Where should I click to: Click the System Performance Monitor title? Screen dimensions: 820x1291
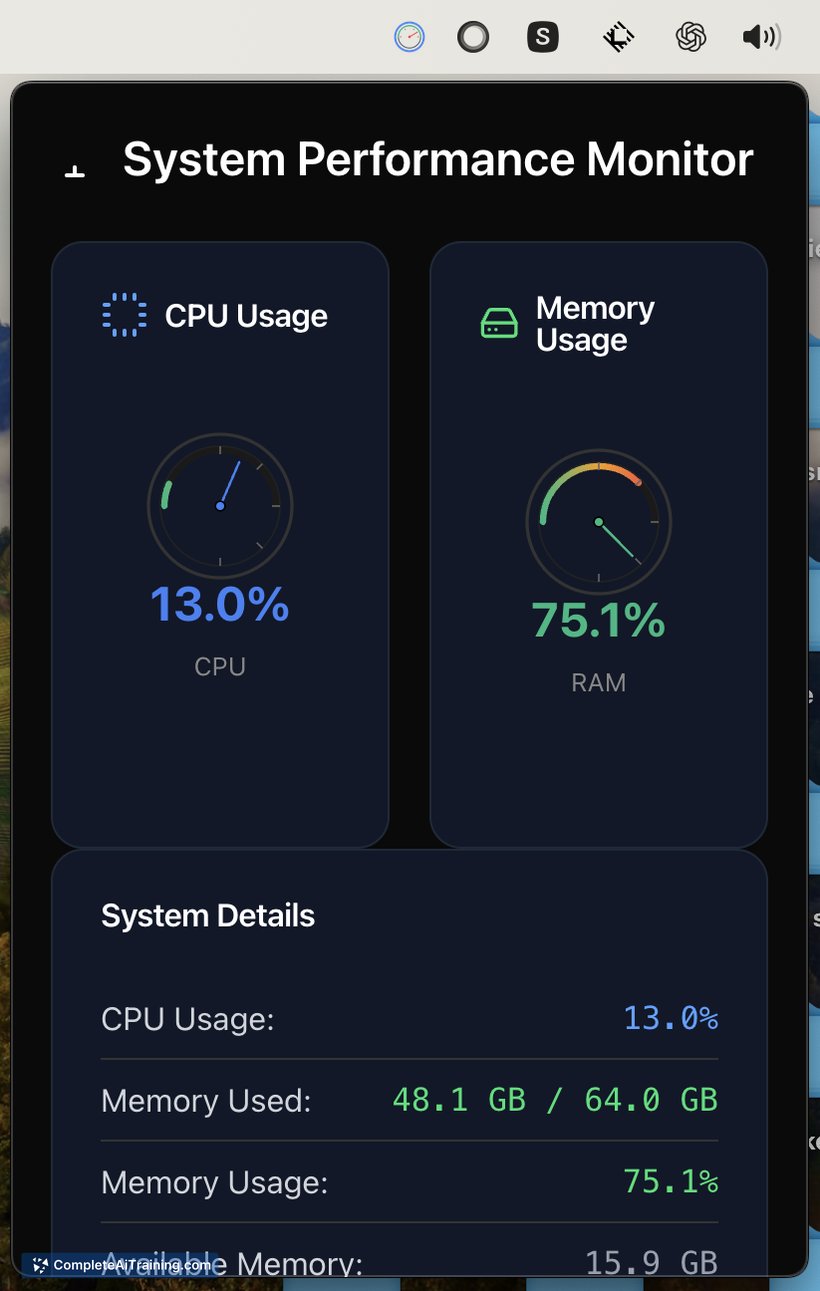pyautogui.click(x=438, y=159)
